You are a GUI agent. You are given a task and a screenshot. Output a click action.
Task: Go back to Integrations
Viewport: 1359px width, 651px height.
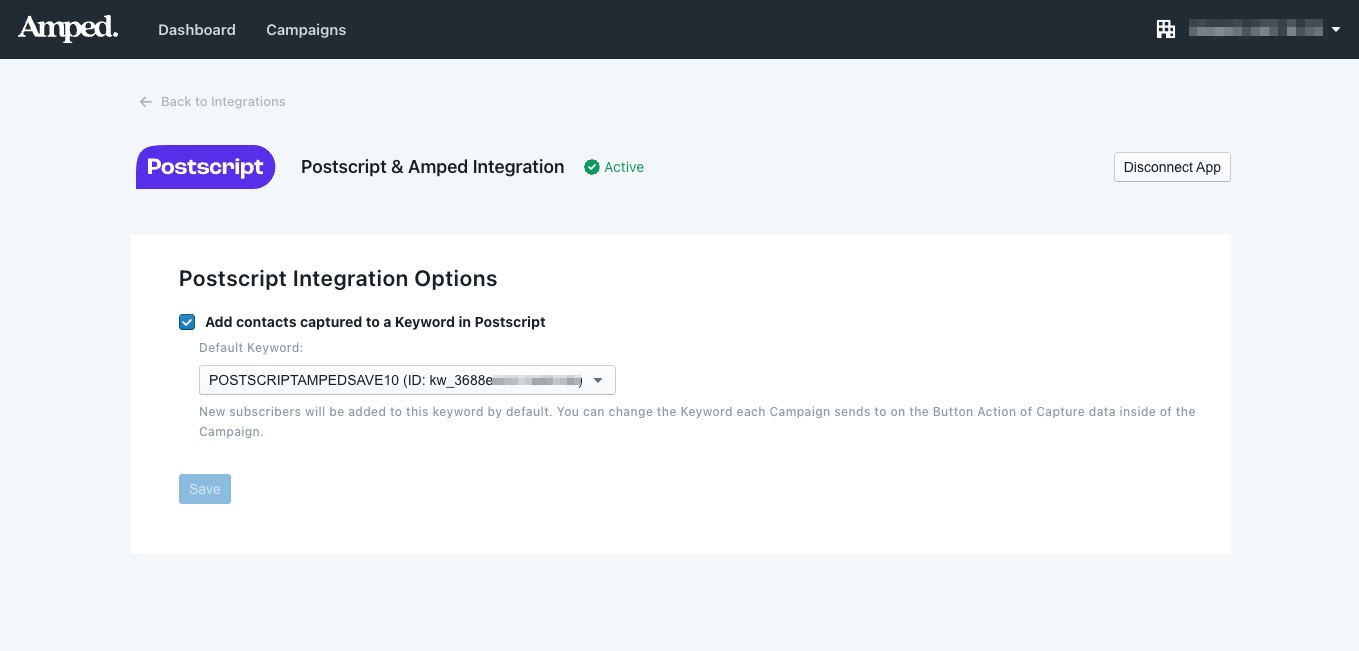(212, 102)
